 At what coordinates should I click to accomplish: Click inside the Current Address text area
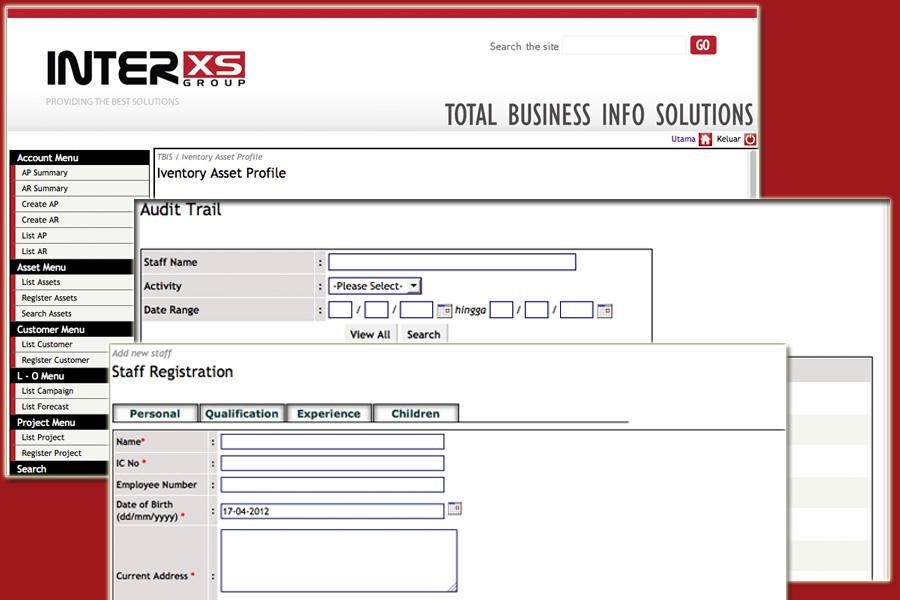340,560
